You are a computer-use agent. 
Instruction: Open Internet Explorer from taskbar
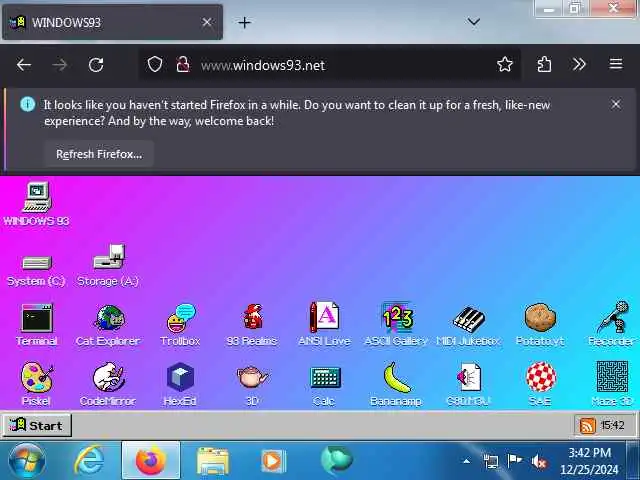click(89, 461)
